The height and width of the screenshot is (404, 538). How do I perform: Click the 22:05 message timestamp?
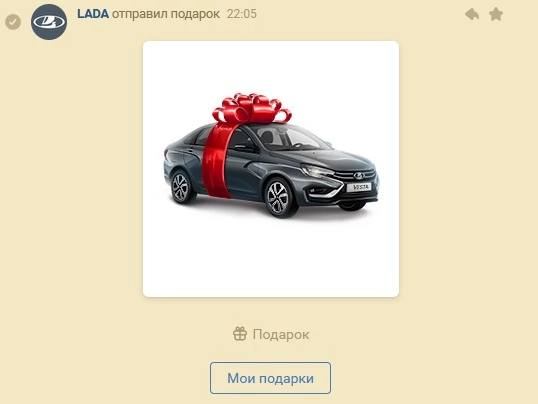click(x=242, y=14)
